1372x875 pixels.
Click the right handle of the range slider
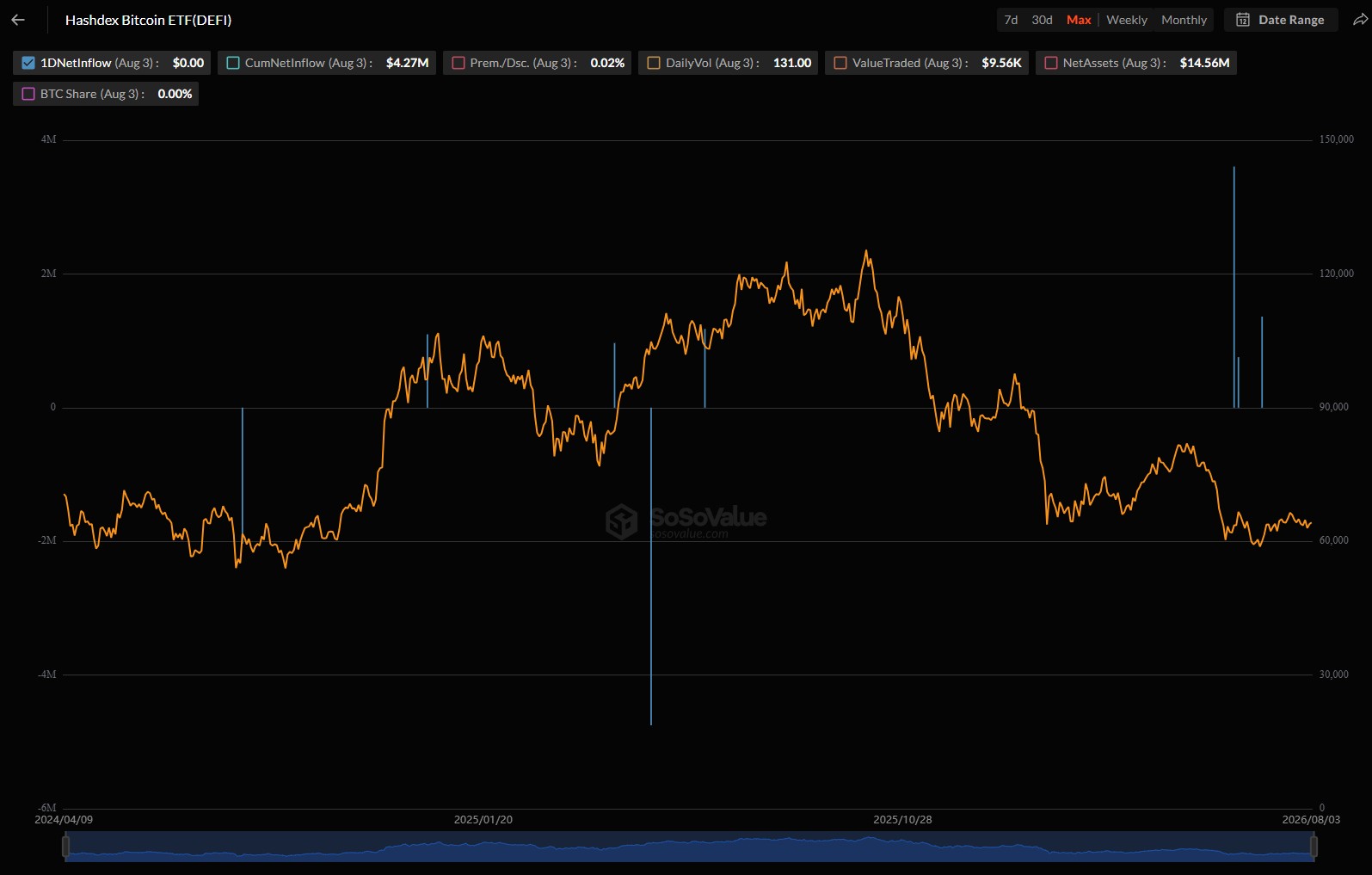click(1314, 847)
